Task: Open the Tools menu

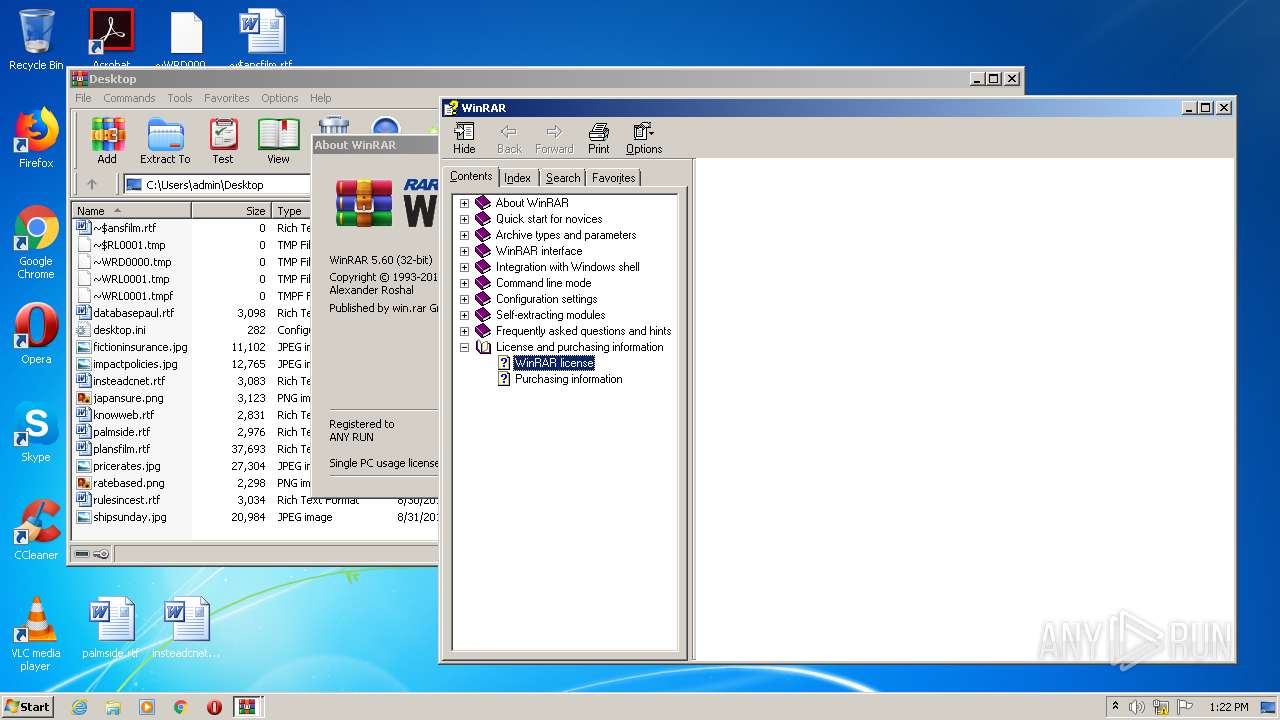Action: pyautogui.click(x=180, y=98)
